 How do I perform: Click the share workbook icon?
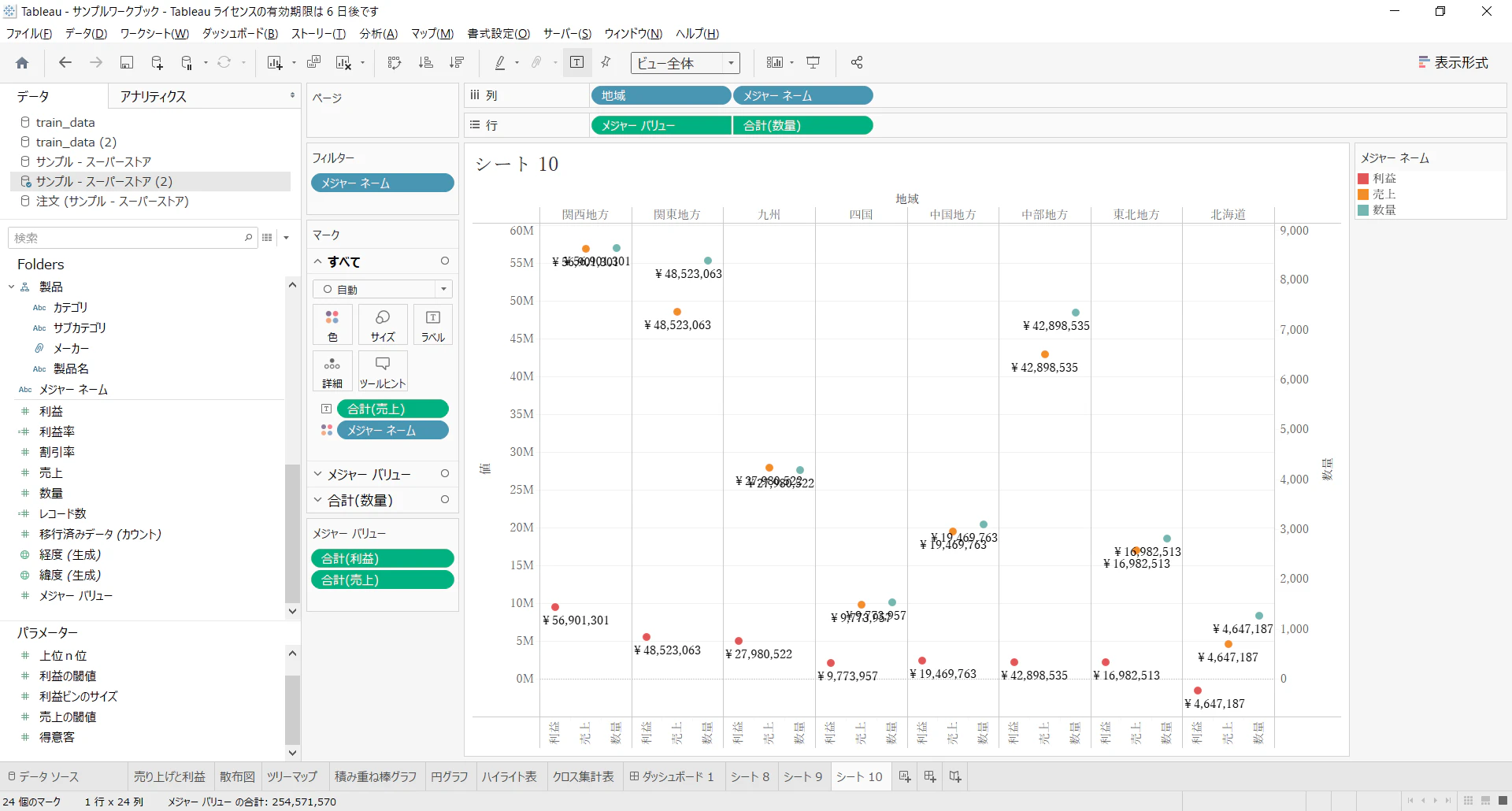point(857,63)
